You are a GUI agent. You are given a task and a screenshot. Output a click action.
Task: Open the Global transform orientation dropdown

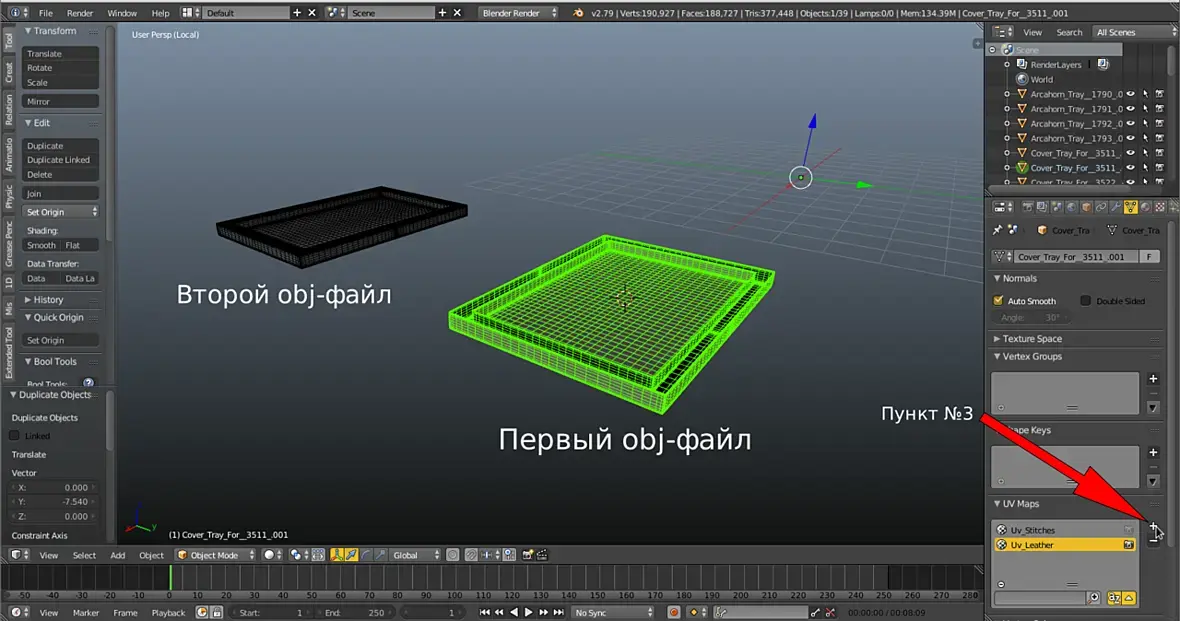pyautogui.click(x=414, y=555)
